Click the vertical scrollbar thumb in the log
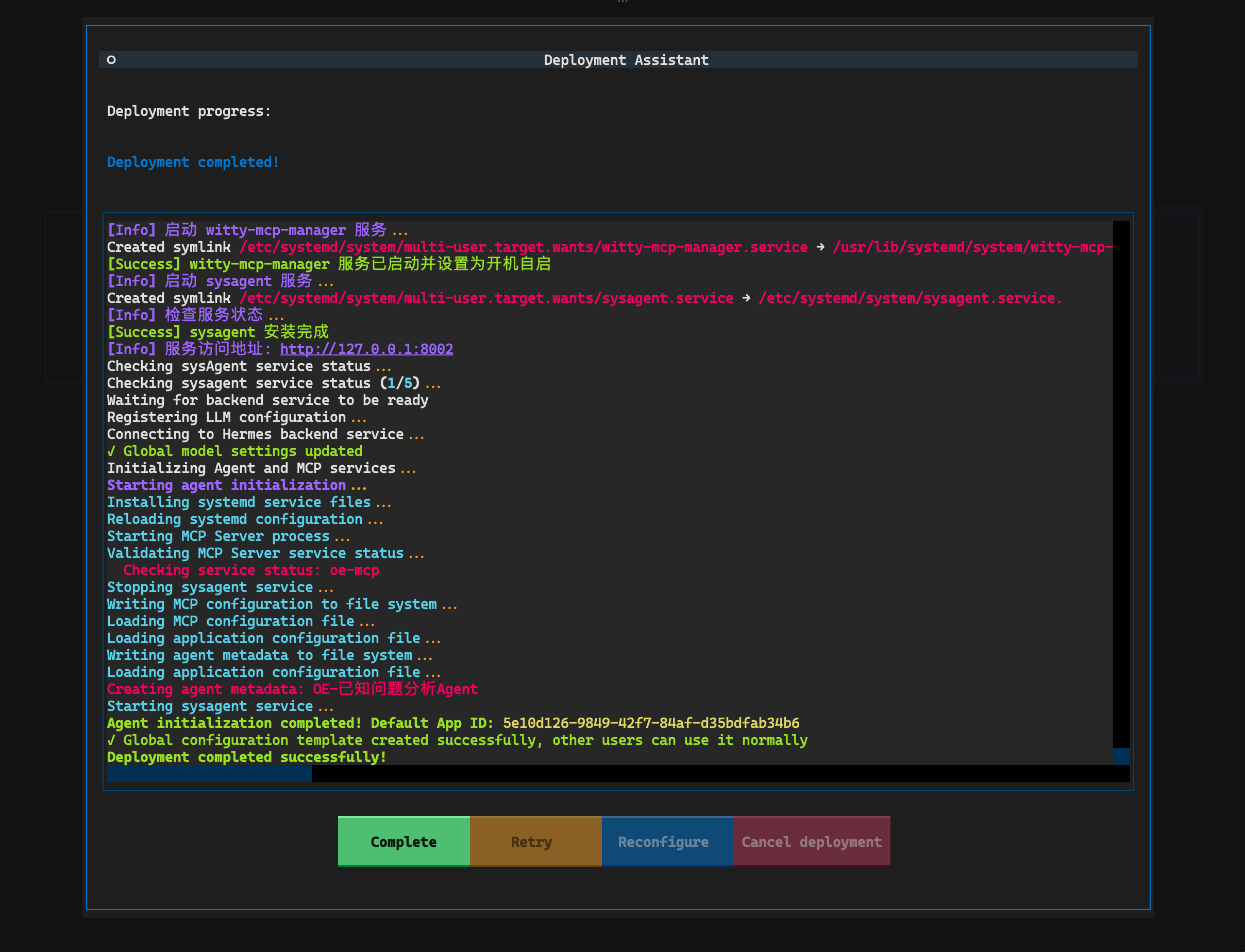This screenshot has height=952, width=1245. (x=1120, y=756)
